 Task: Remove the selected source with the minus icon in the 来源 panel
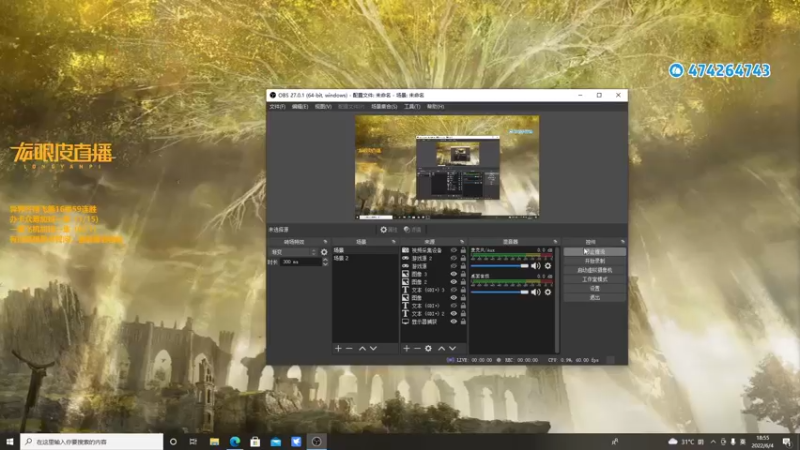click(x=417, y=348)
